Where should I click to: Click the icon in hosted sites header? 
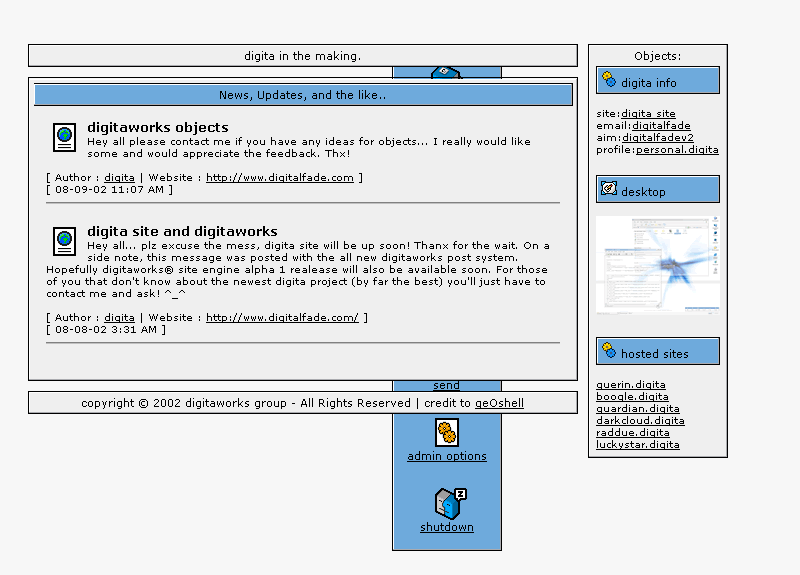(x=609, y=351)
